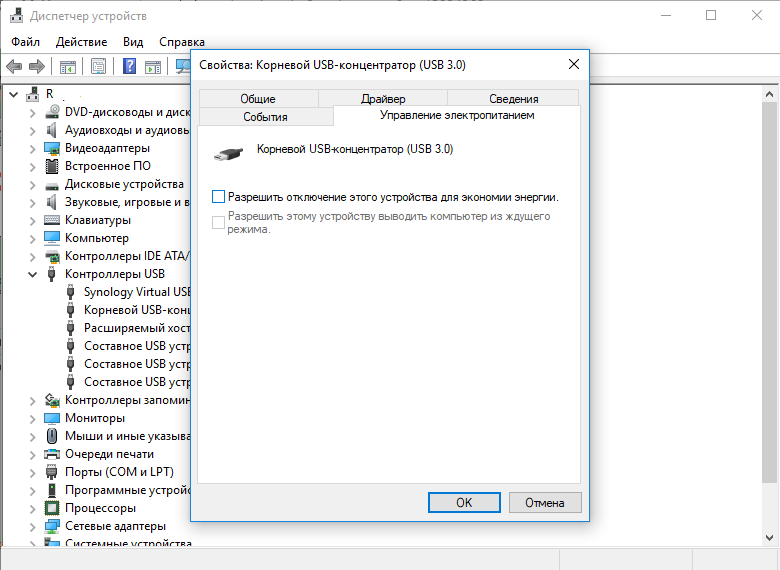The image size is (780, 570).
Task: Click the scrollbar down arrow in Device Manager
Action: pyautogui.click(x=769, y=538)
